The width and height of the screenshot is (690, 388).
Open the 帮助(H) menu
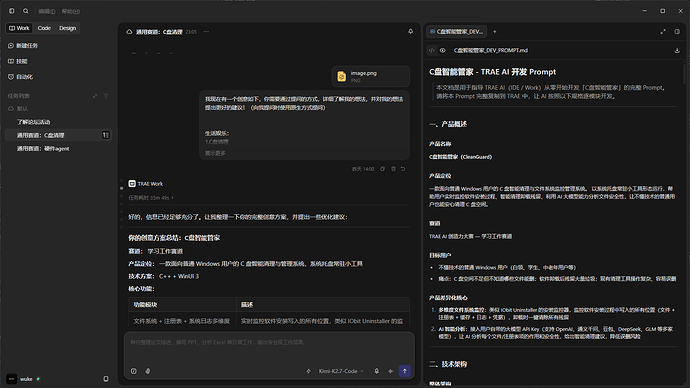click(71, 11)
